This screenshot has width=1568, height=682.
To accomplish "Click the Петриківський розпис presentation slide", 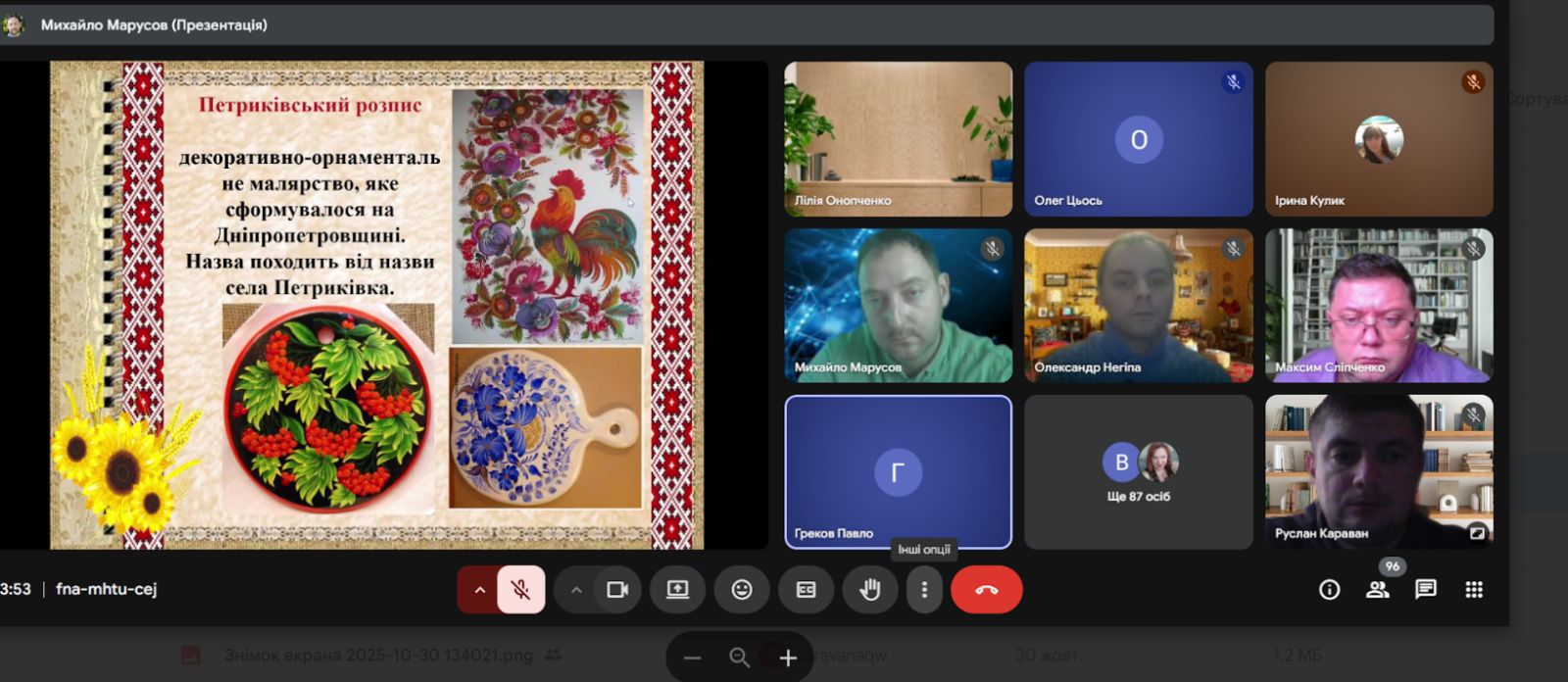I will pos(377,304).
